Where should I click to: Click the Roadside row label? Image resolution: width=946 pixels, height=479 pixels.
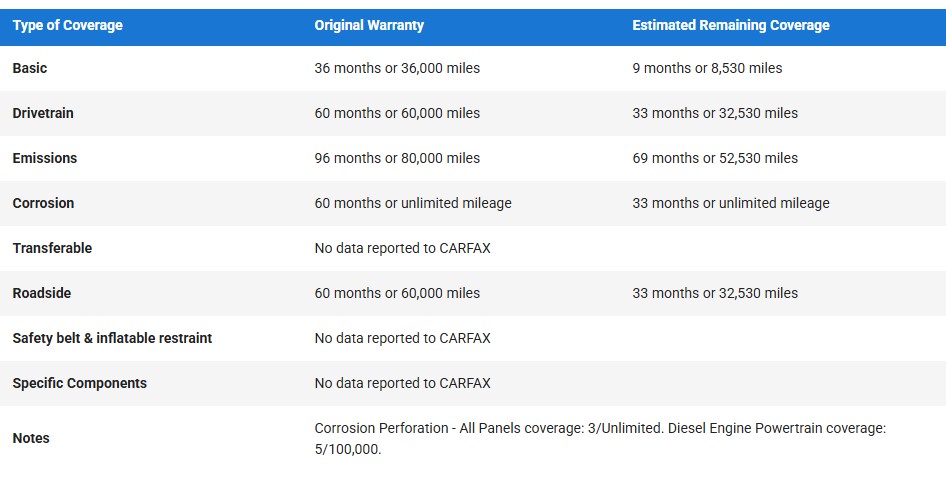click(42, 293)
